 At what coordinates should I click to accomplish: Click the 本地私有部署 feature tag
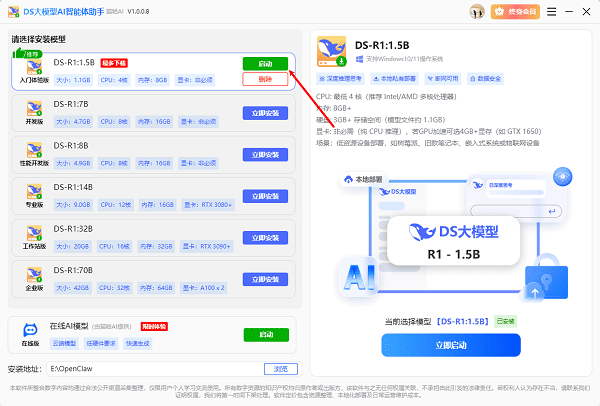point(394,79)
